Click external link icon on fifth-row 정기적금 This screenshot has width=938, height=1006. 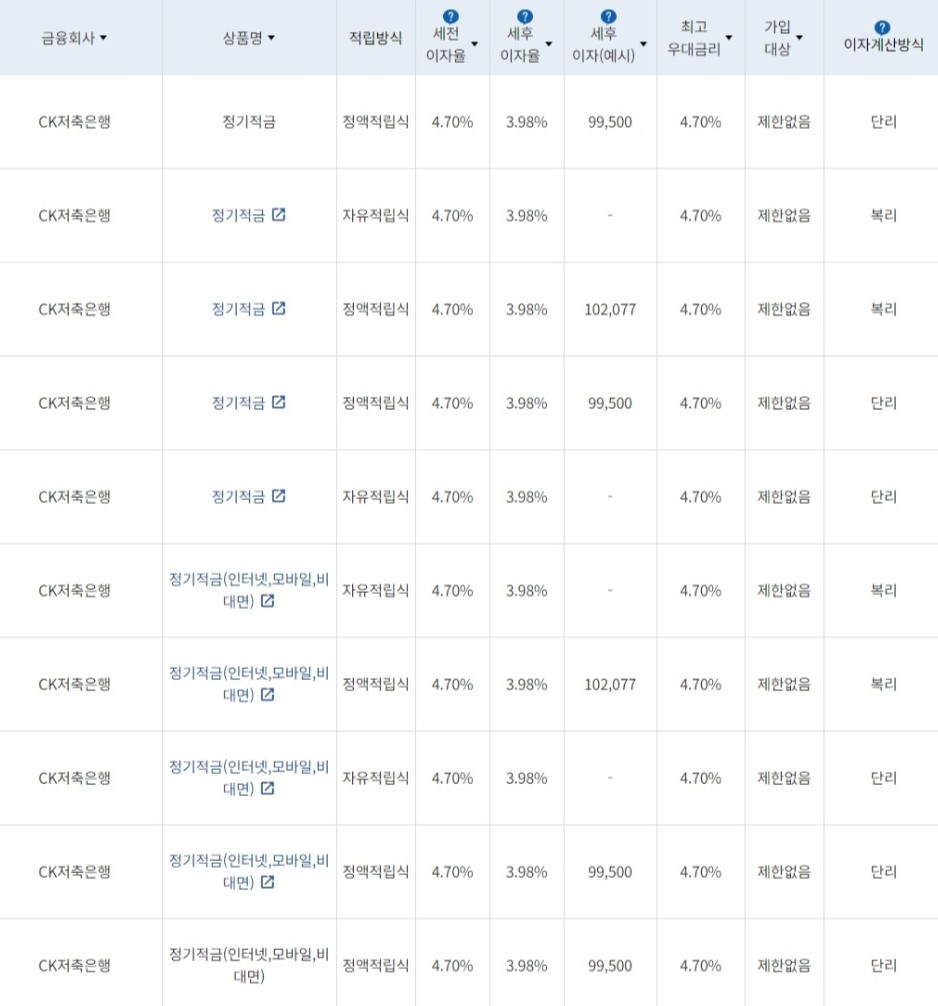tap(279, 496)
